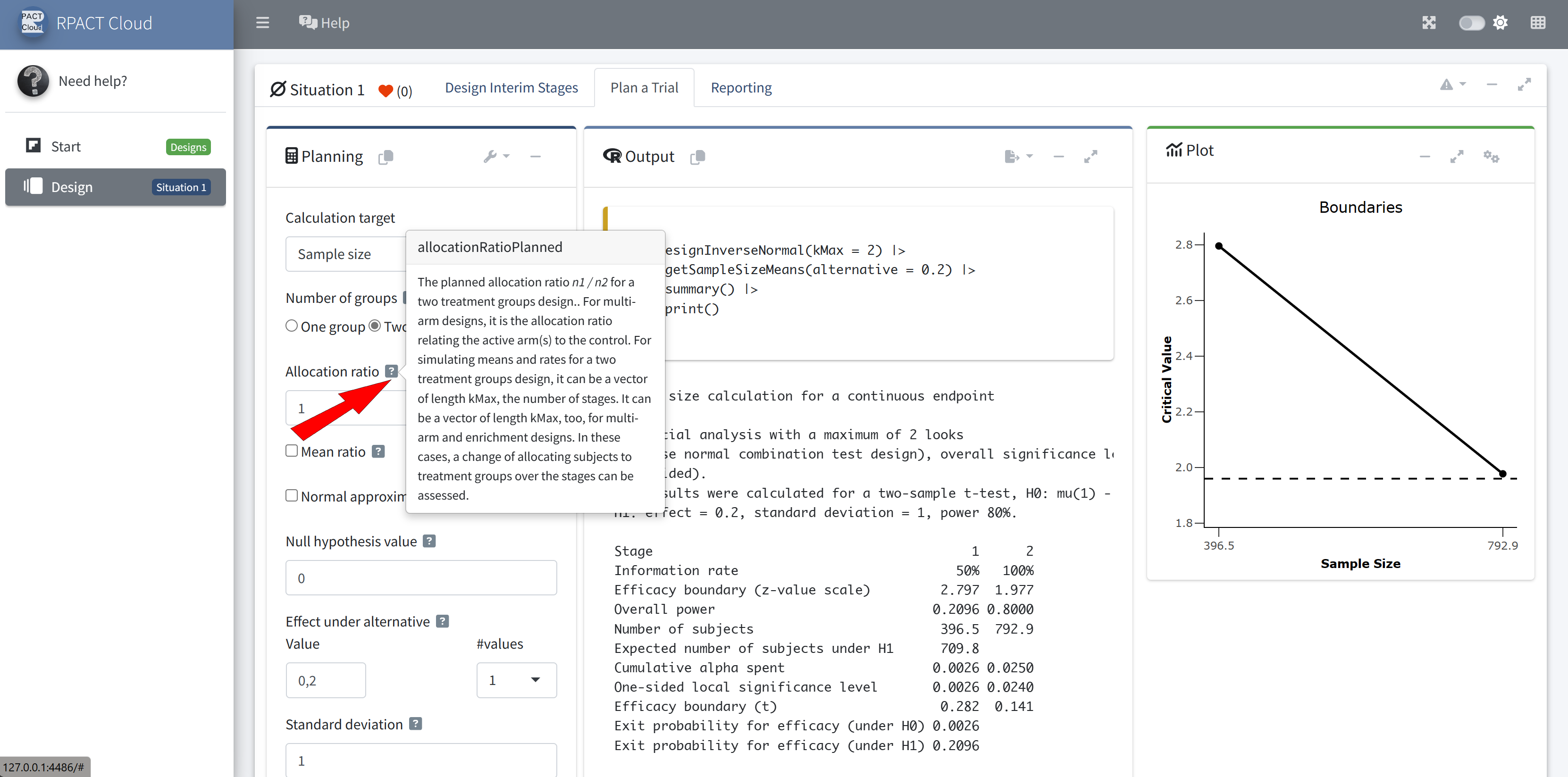1568x777 pixels.
Task: Open the Plot settings gears icon
Action: pos(1491,156)
